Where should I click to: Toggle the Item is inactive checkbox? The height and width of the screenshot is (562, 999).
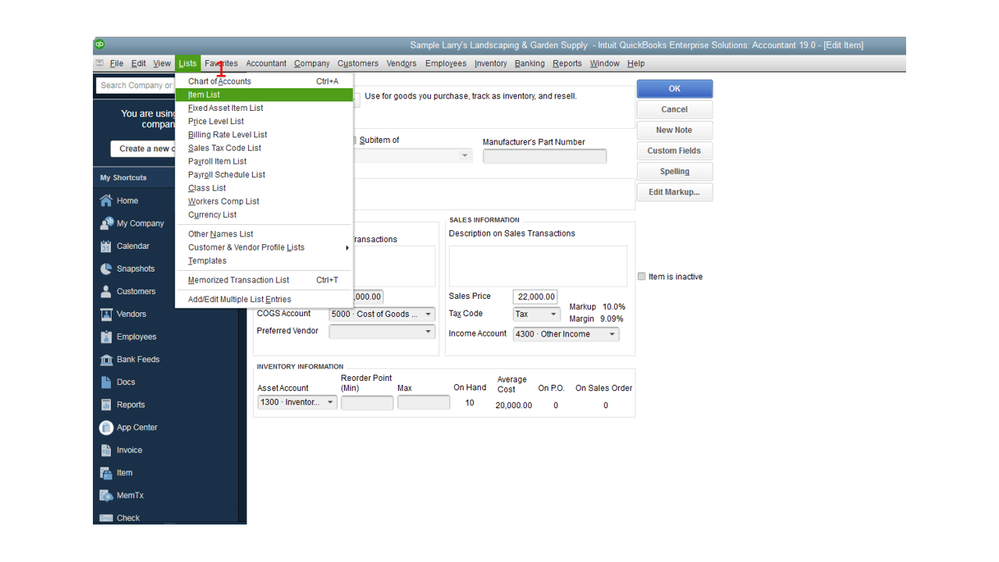click(642, 277)
